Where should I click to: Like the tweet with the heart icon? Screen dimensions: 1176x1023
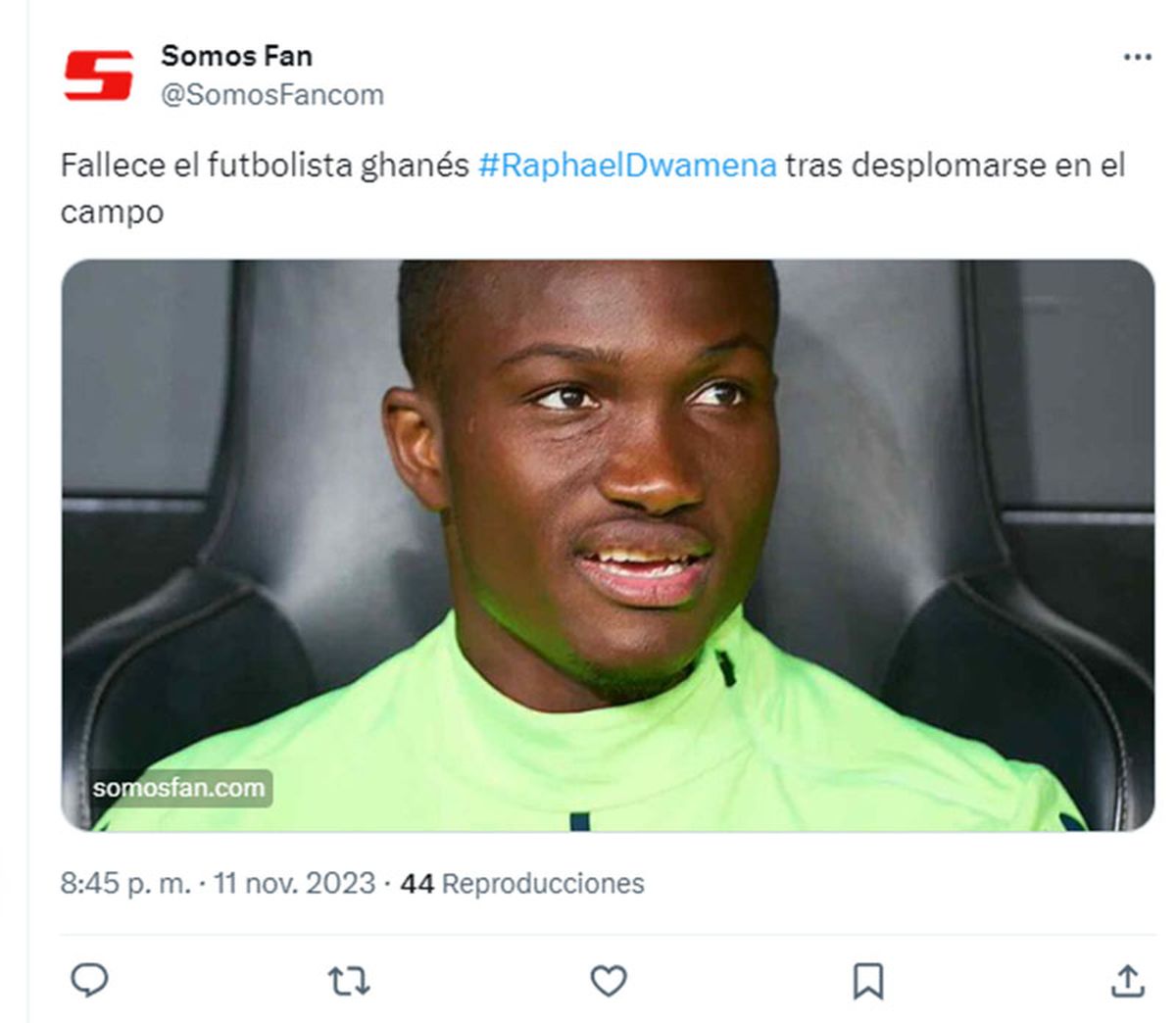(608, 980)
